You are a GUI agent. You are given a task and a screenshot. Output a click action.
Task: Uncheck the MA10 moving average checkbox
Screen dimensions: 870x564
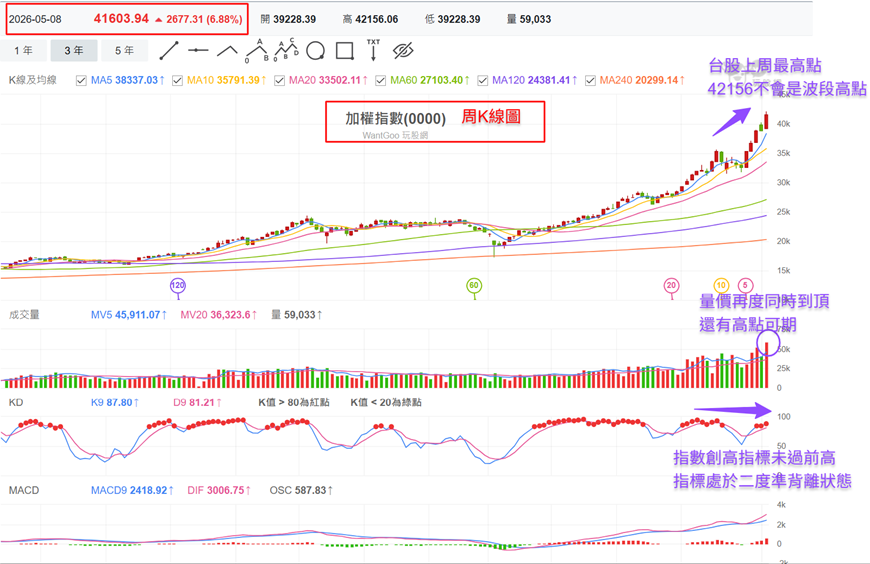tap(178, 80)
